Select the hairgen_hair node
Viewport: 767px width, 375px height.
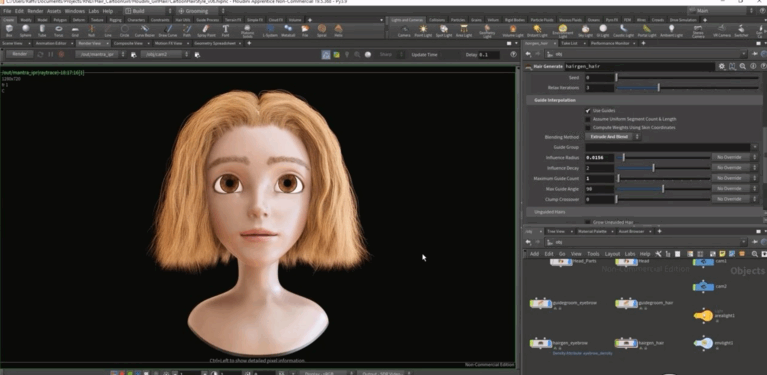tap(627, 344)
